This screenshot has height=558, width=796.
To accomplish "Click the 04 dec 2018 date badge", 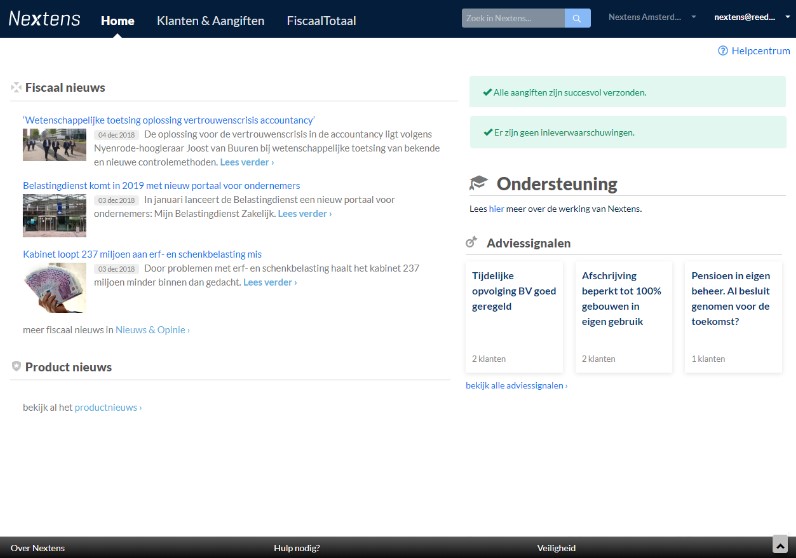I will tap(116, 135).
